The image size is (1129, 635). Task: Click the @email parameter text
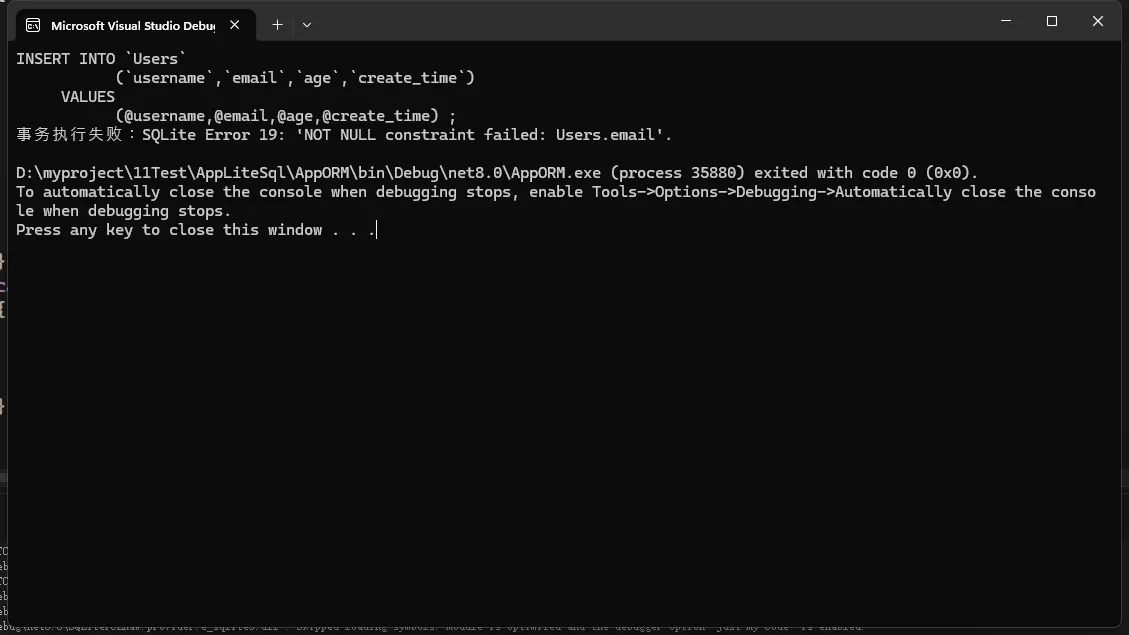(x=241, y=116)
